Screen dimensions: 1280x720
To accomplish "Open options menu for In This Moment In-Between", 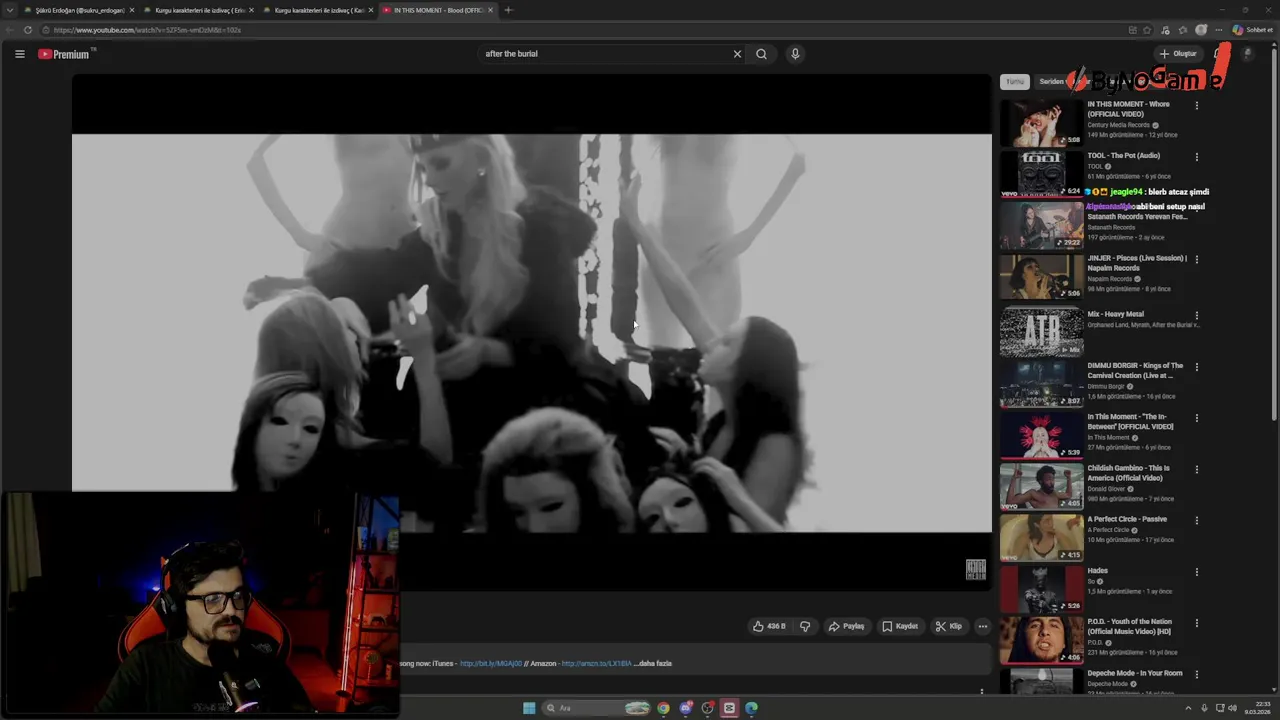I will coord(1197,418).
